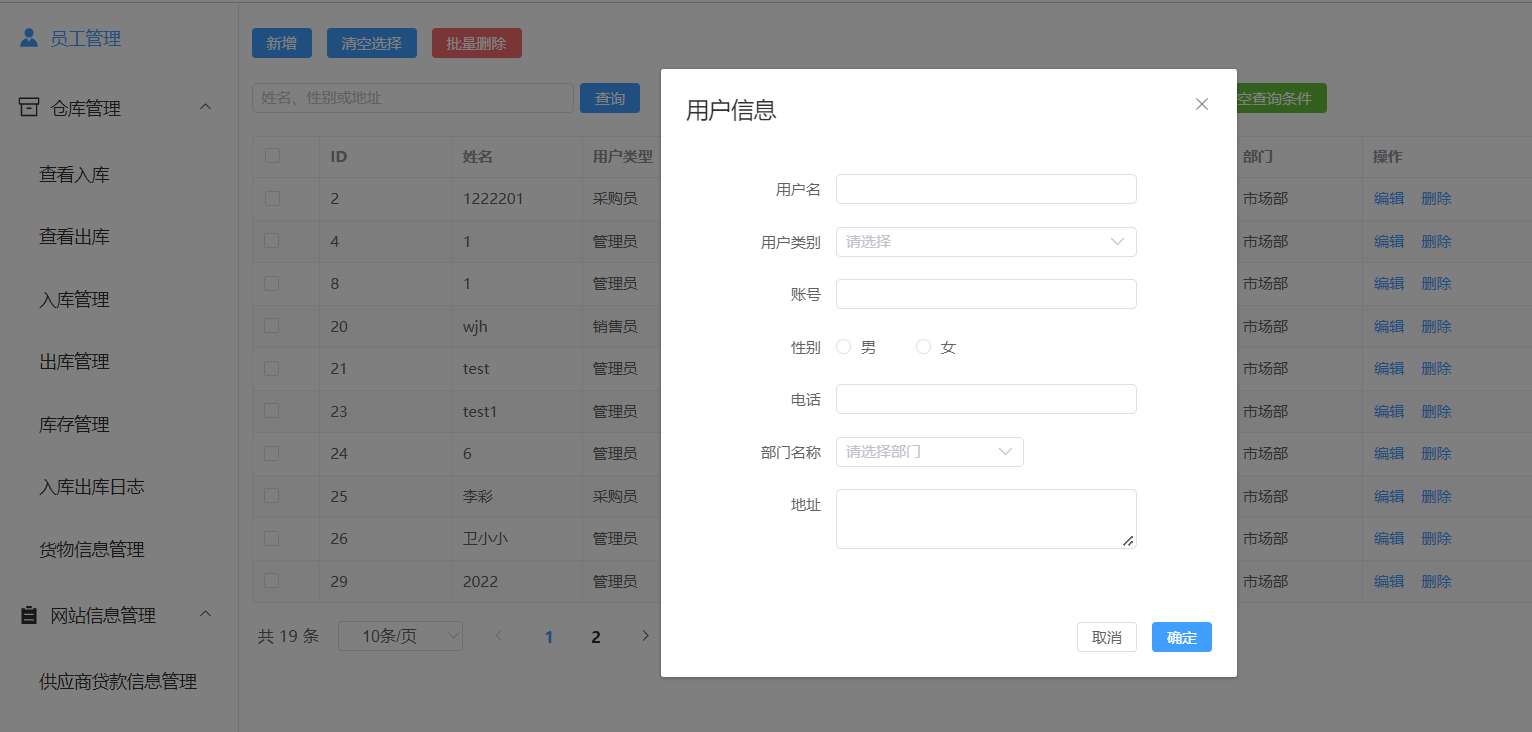
Task: Check the row checkbox for ID 29
Action: (x=272, y=581)
